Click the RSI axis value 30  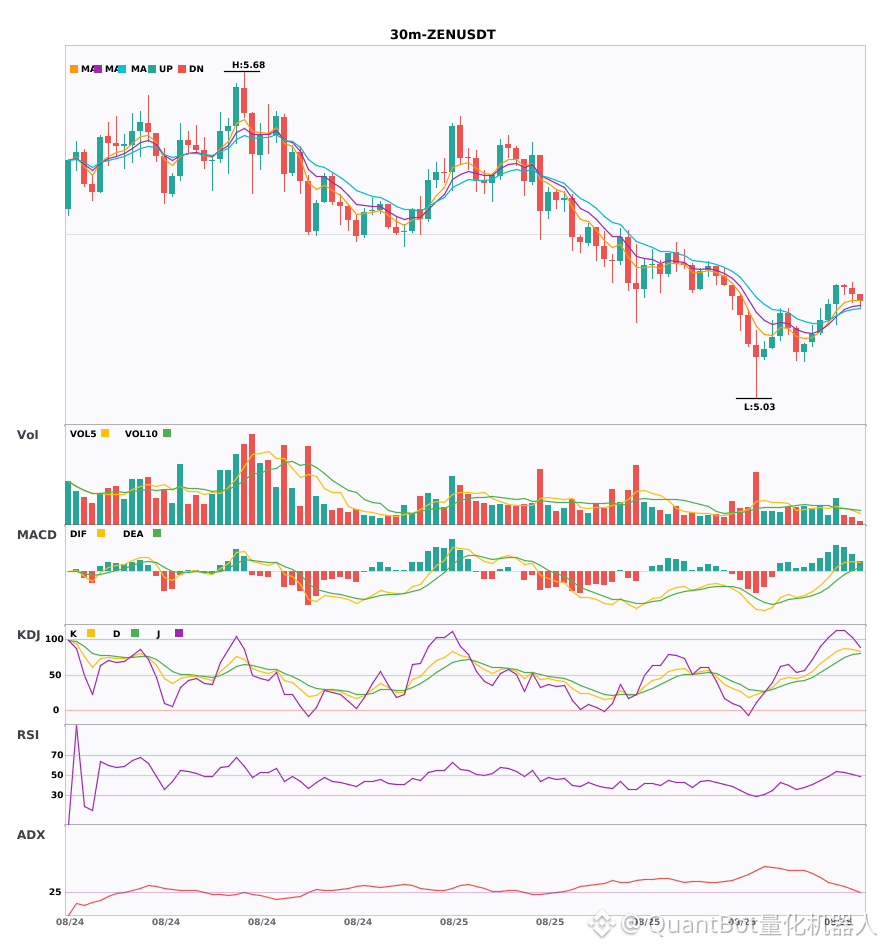57,795
